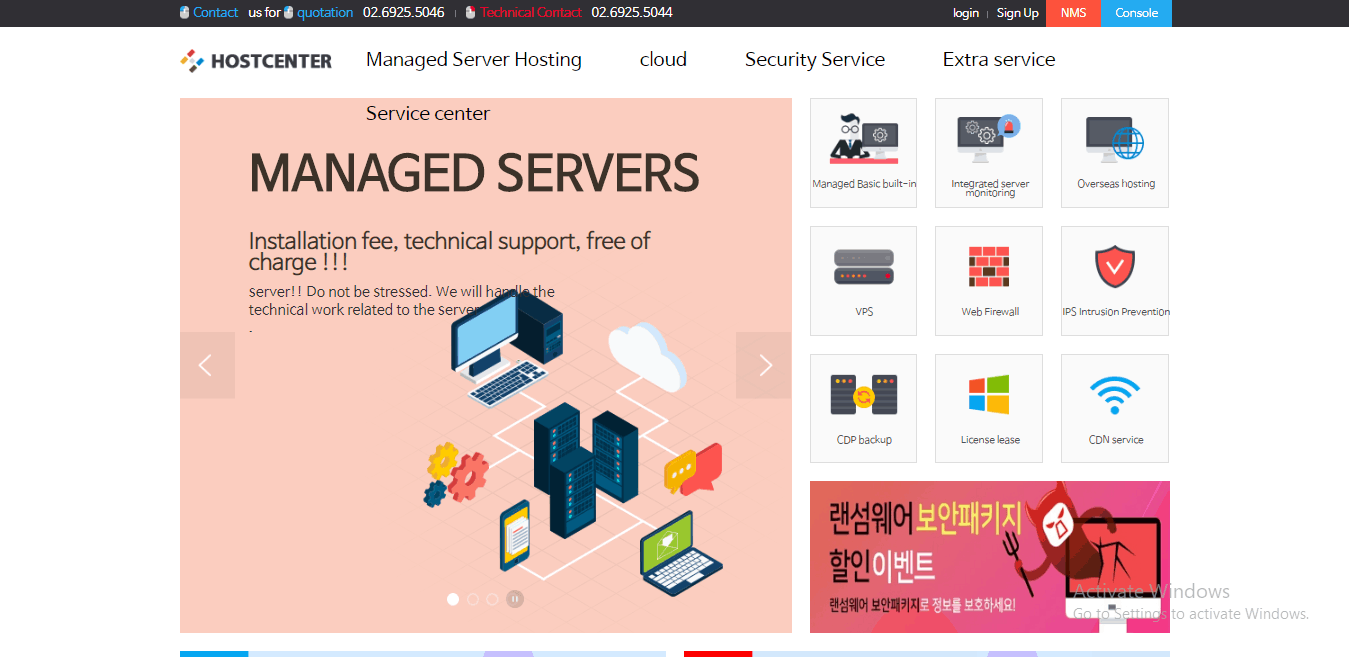Go to next slide with right arrow
1349x657 pixels.
tap(764, 365)
